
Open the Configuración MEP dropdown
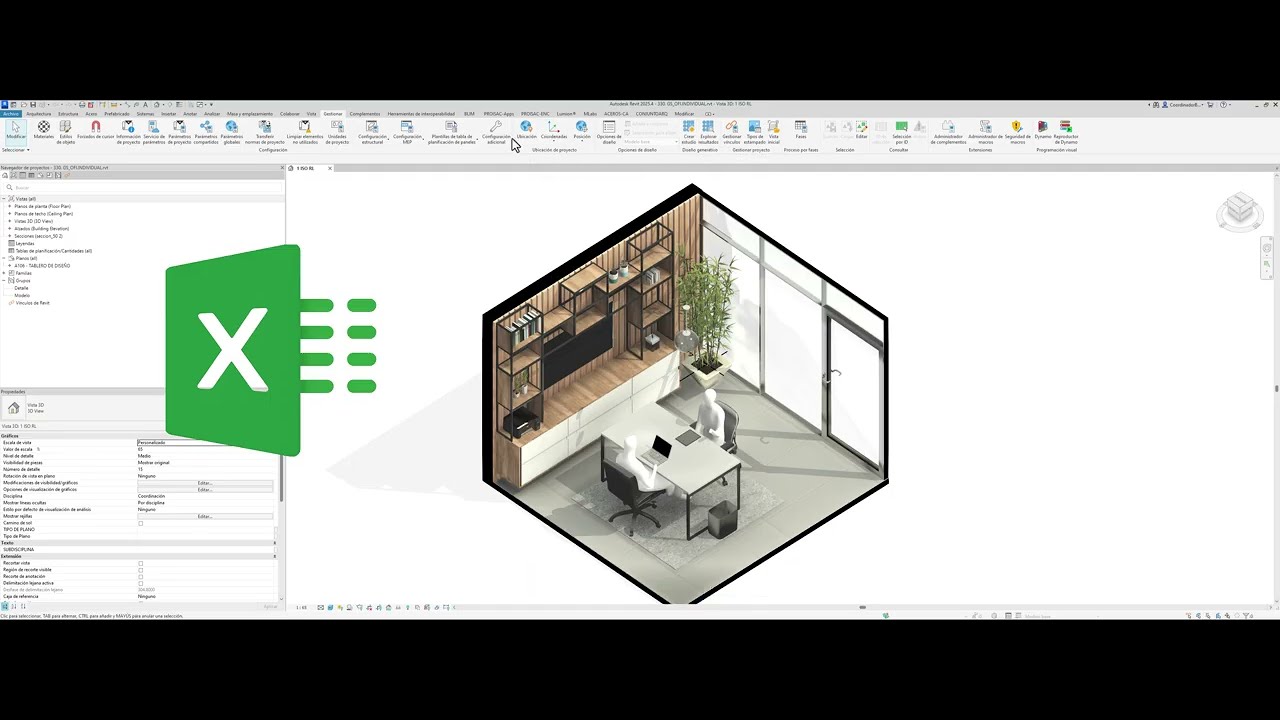407,132
